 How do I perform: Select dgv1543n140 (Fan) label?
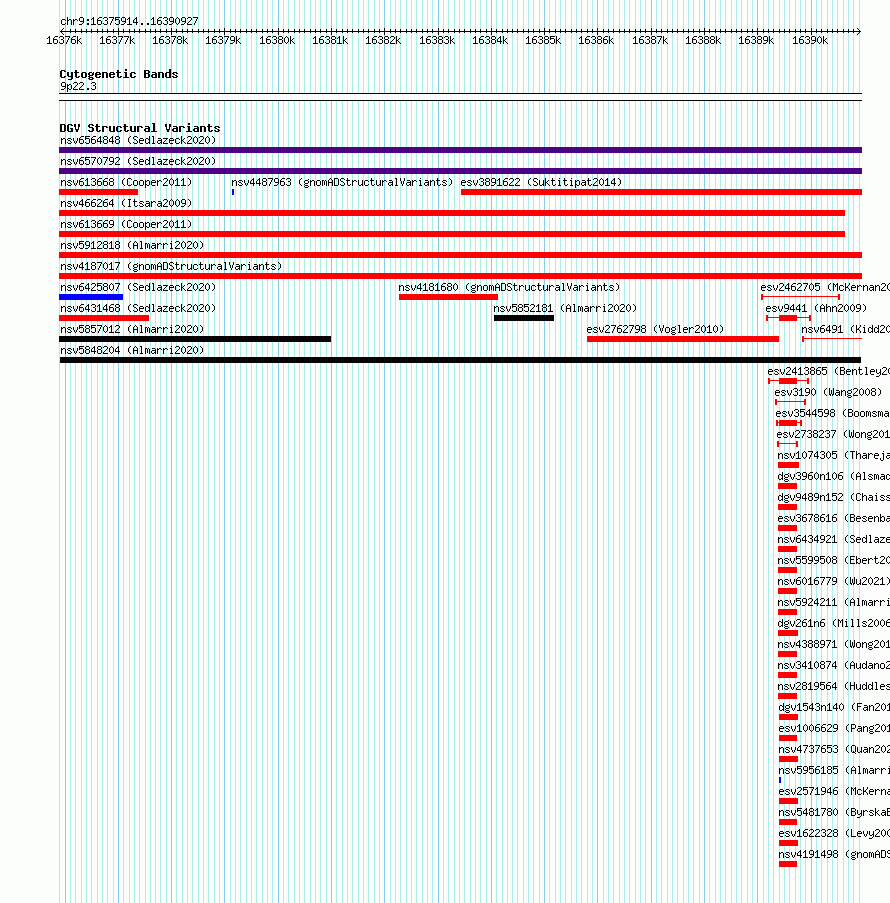834,708
